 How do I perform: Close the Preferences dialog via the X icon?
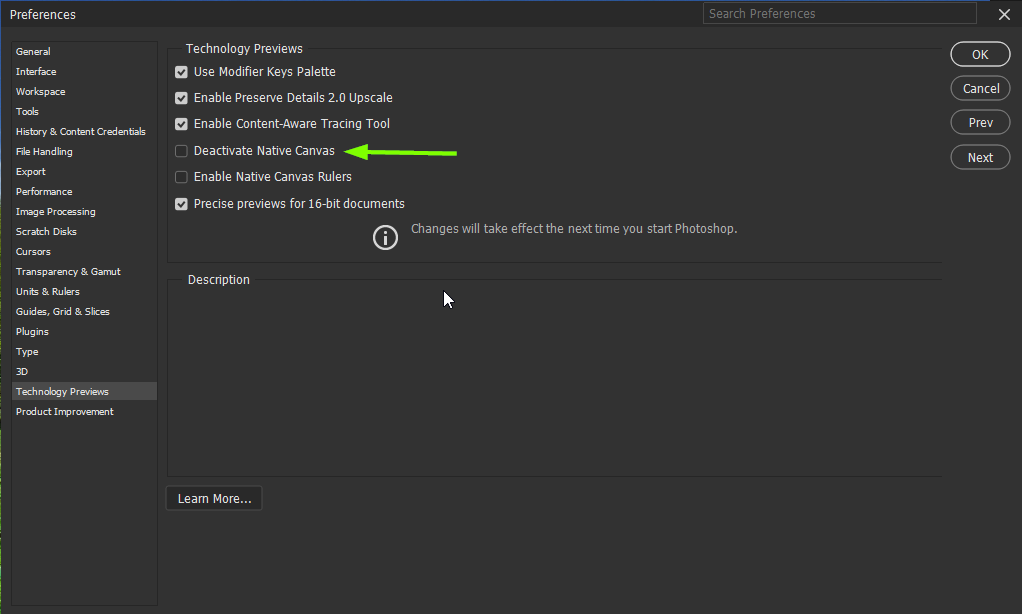[1004, 14]
